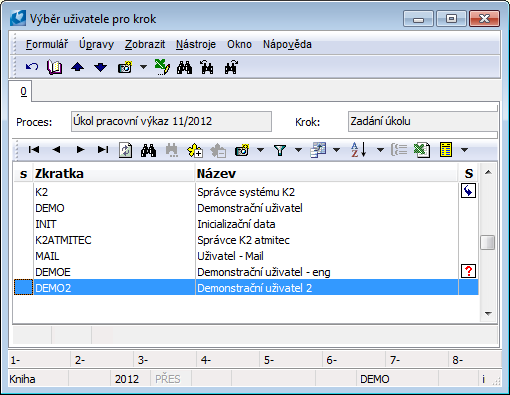Click the yellow star add icon
The width and height of the screenshot is (510, 395).
pyautogui.click(x=195, y=150)
